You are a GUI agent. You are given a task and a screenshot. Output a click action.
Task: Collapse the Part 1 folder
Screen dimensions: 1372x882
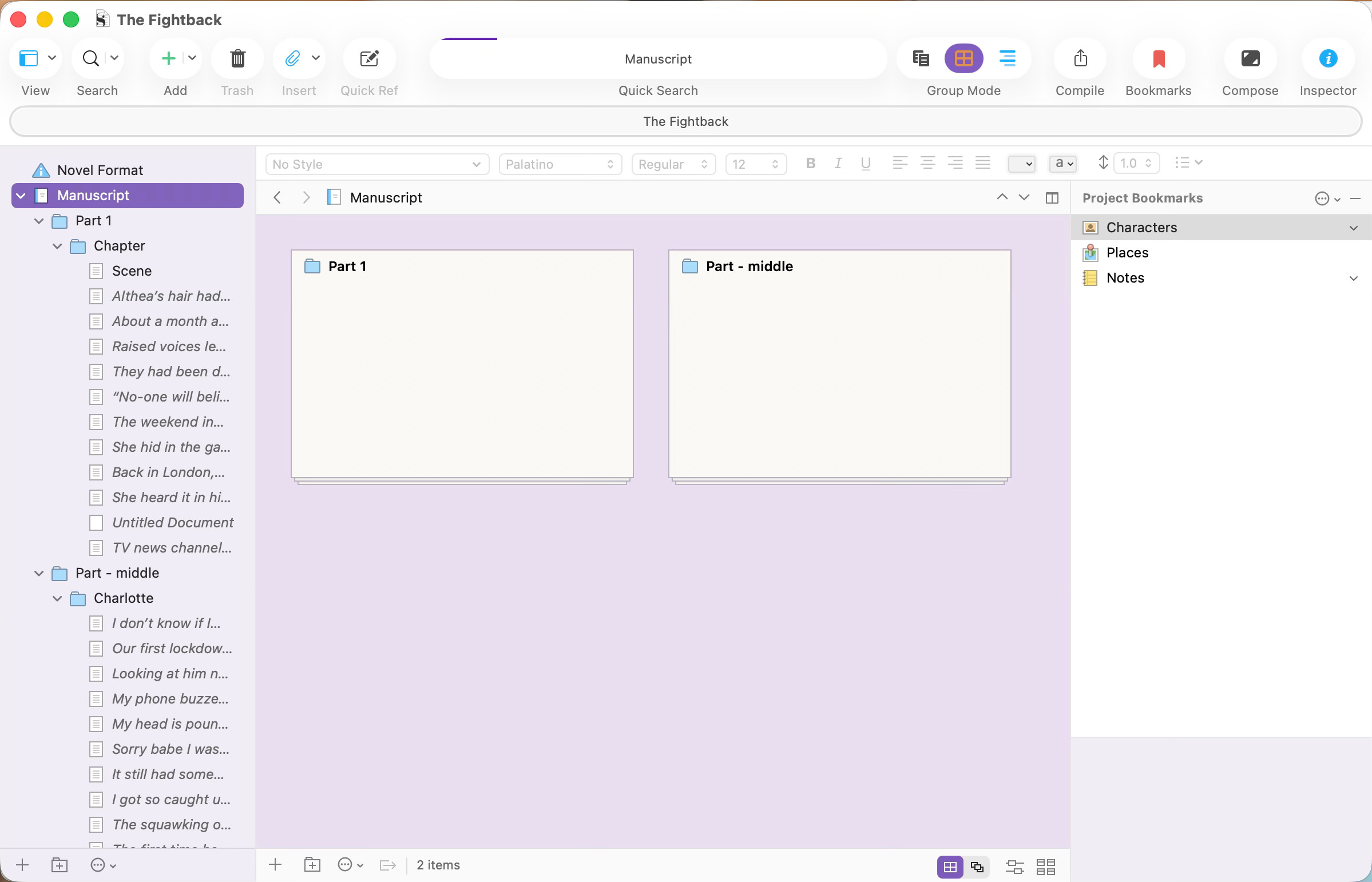tap(39, 221)
